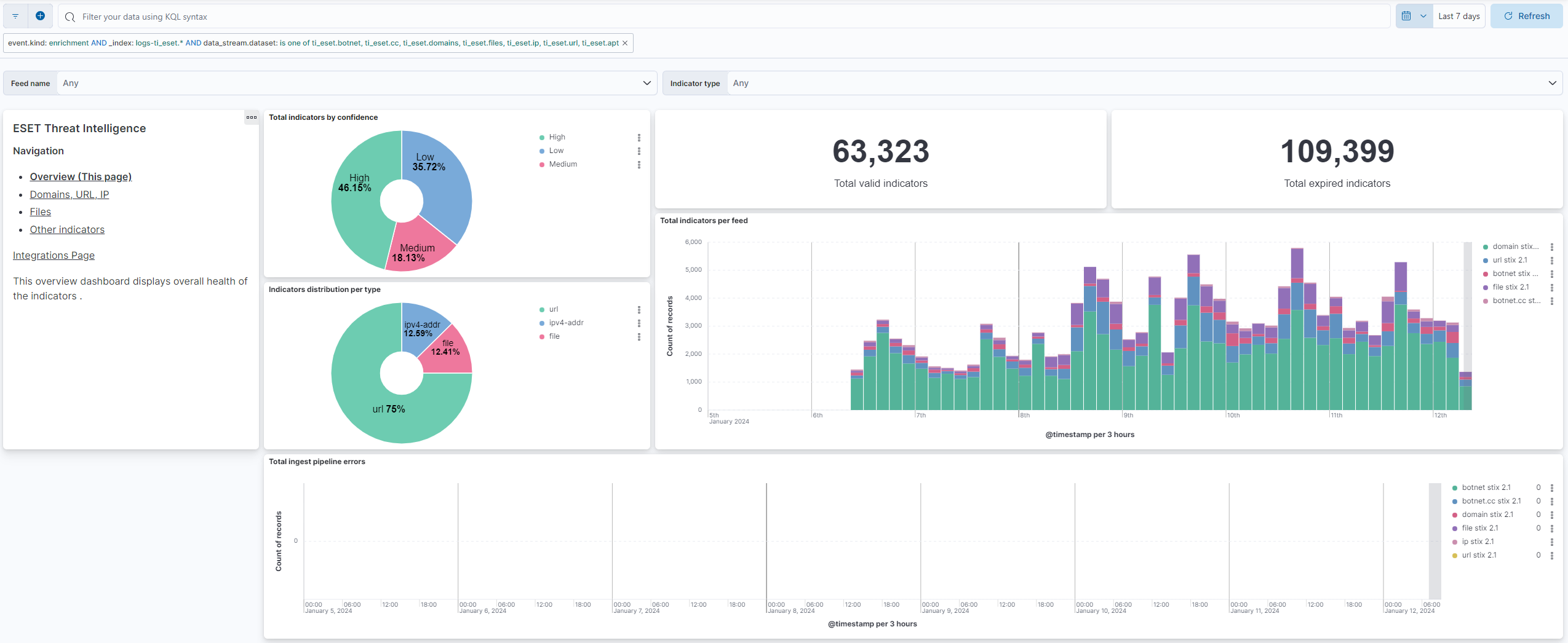Click the panel icon on the ESET Threat Intelligence panel
The width and height of the screenshot is (1568, 643).
tap(251, 117)
